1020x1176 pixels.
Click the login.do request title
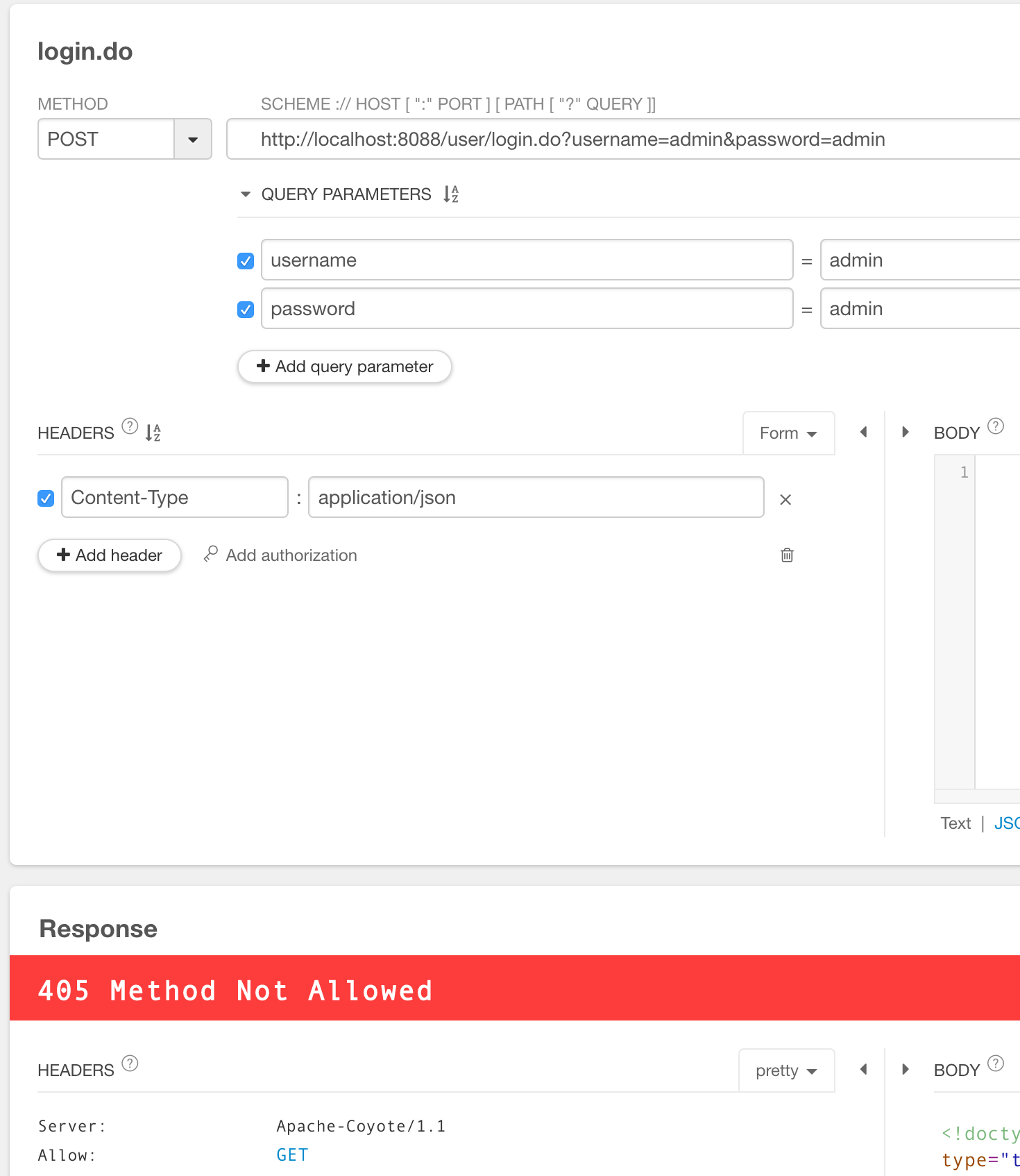(x=85, y=51)
